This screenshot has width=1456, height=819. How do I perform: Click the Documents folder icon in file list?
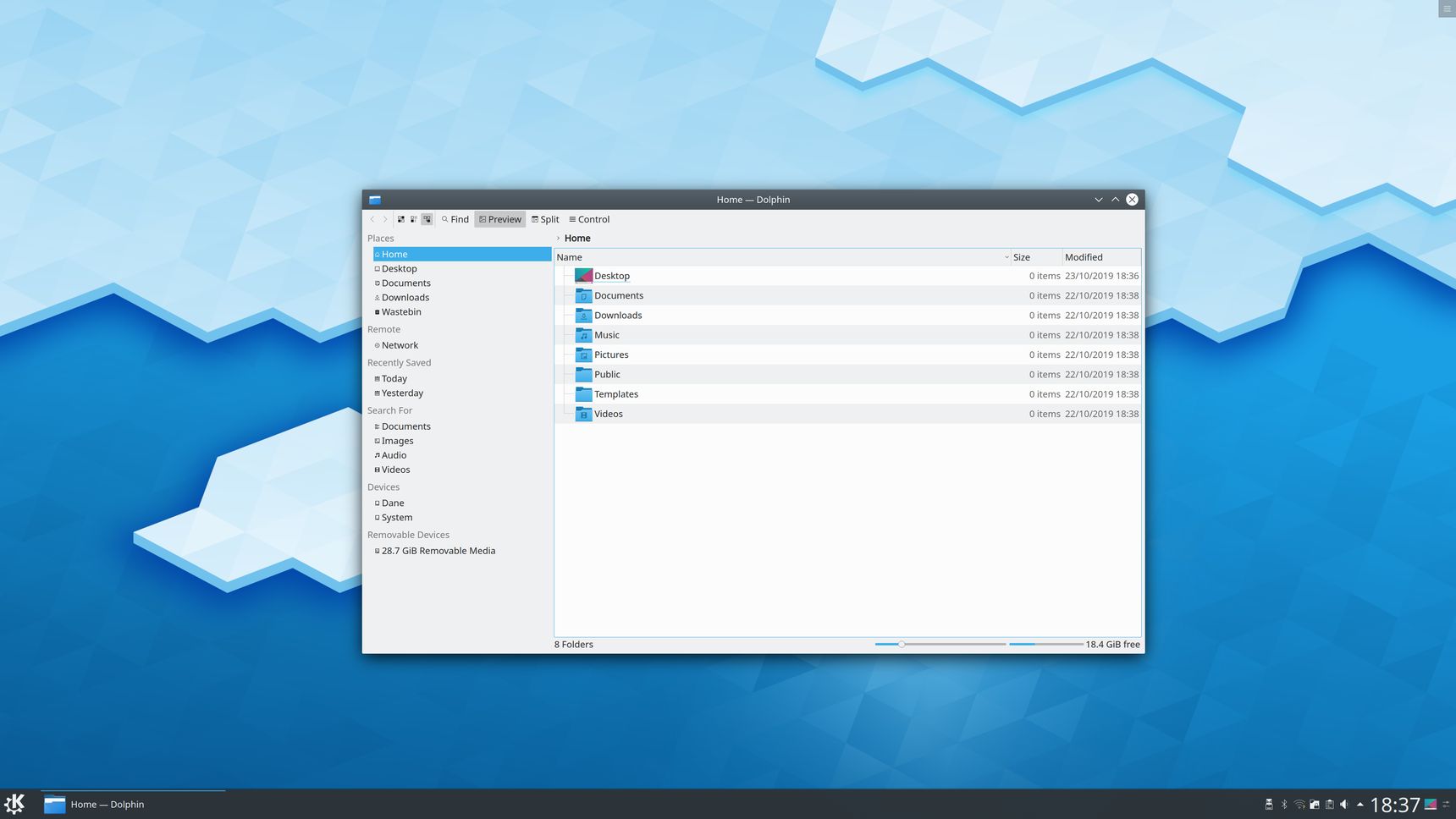point(583,295)
